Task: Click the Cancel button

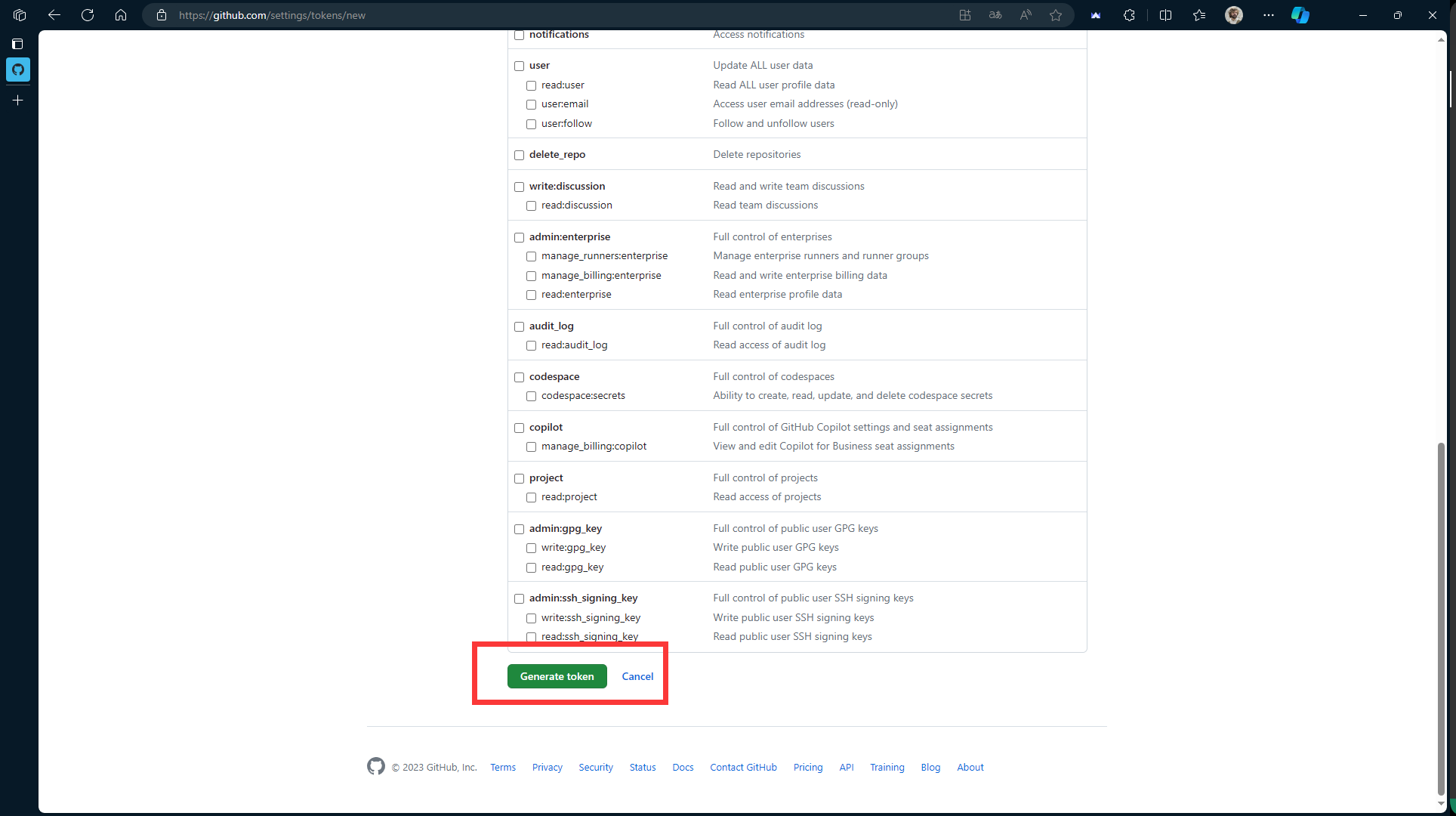Action: [x=637, y=676]
